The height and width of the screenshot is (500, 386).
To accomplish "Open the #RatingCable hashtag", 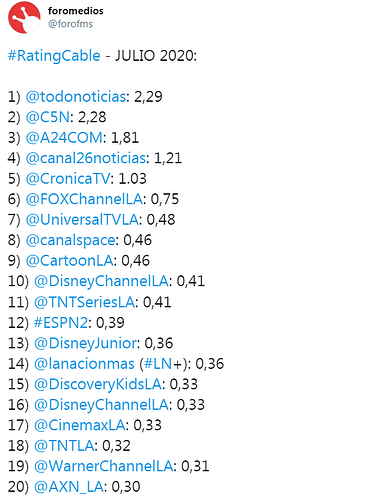I will [x=54, y=56].
